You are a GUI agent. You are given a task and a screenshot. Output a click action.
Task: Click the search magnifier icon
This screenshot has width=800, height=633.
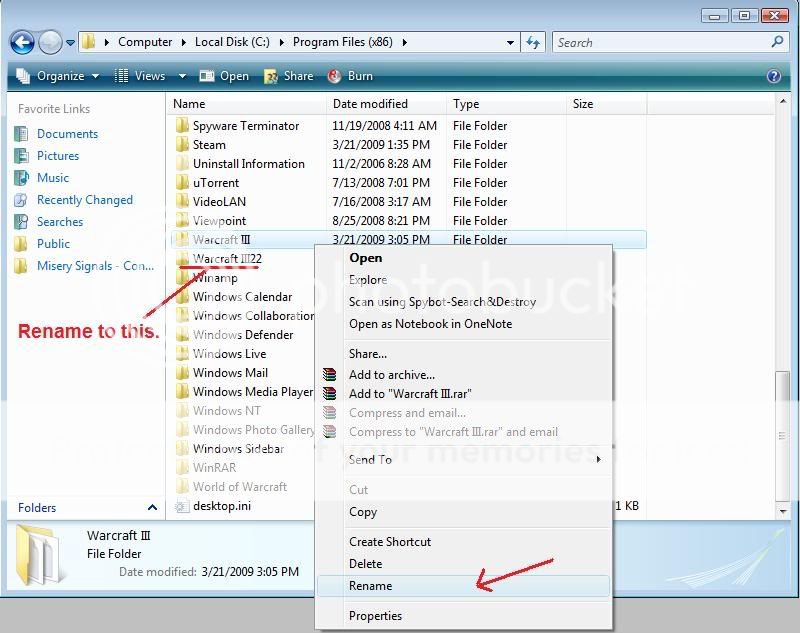(x=777, y=42)
